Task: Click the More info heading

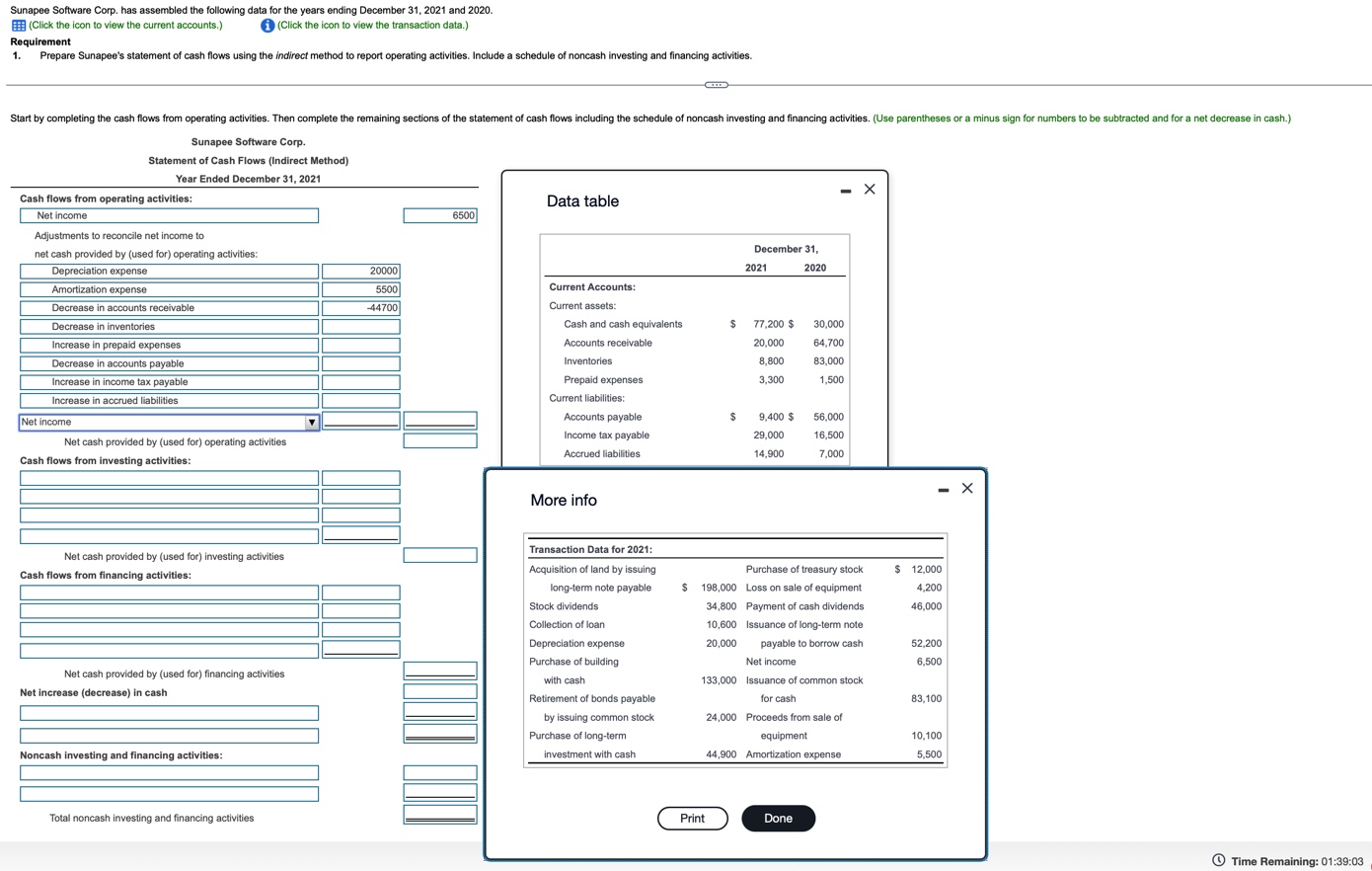Action: (x=564, y=501)
